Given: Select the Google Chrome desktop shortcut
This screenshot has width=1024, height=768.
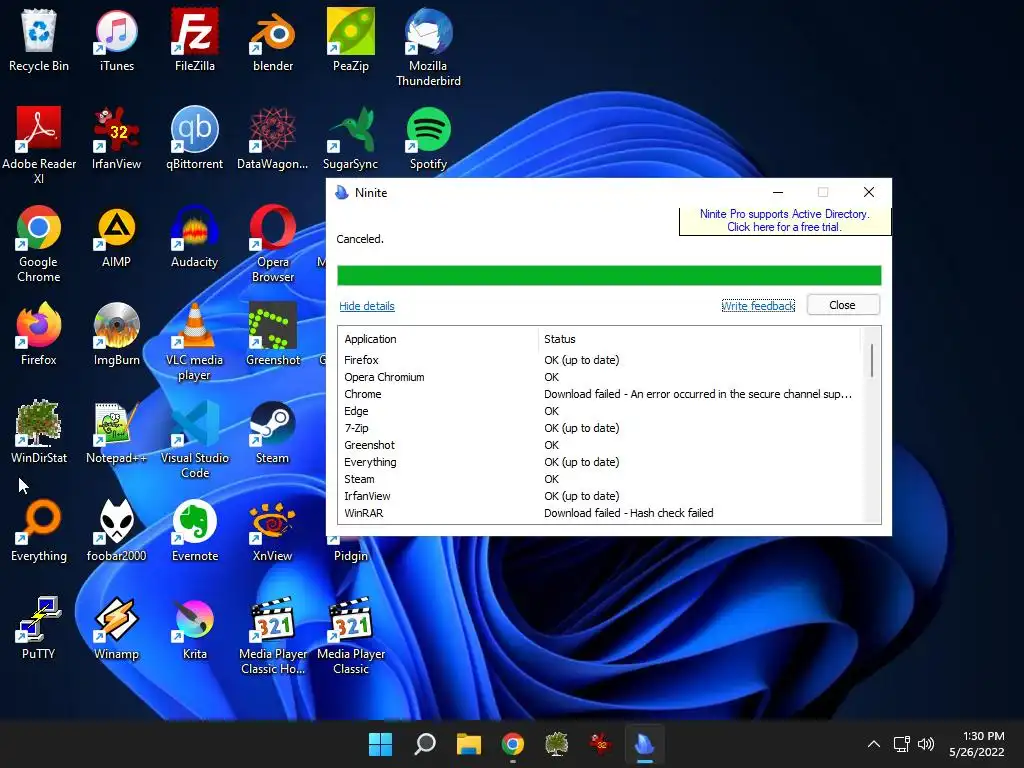Looking at the screenshot, I should tap(39, 244).
